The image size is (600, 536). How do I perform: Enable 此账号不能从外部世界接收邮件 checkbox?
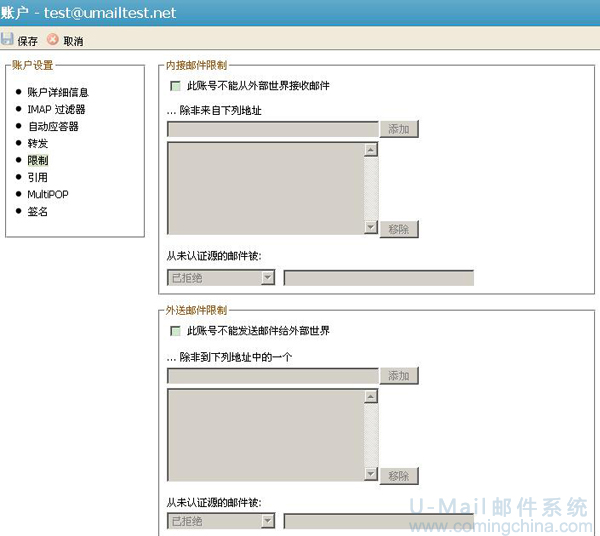[175, 86]
